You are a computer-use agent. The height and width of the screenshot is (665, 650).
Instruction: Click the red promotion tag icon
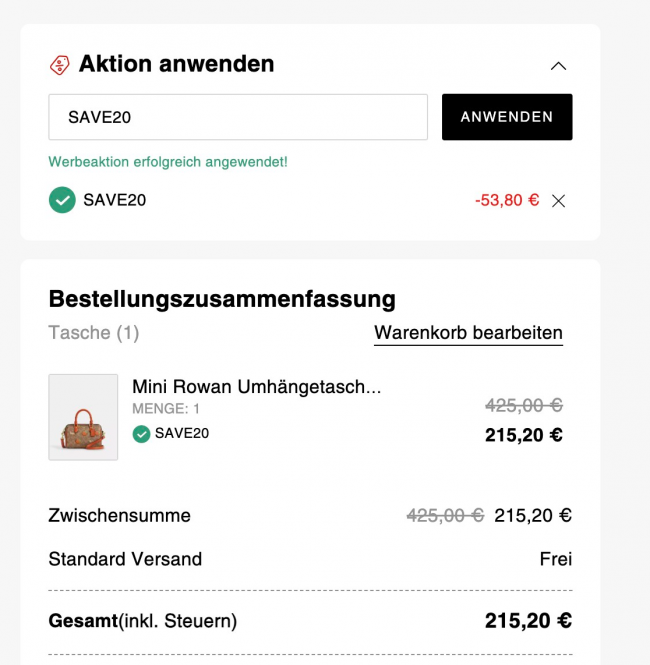point(60,65)
